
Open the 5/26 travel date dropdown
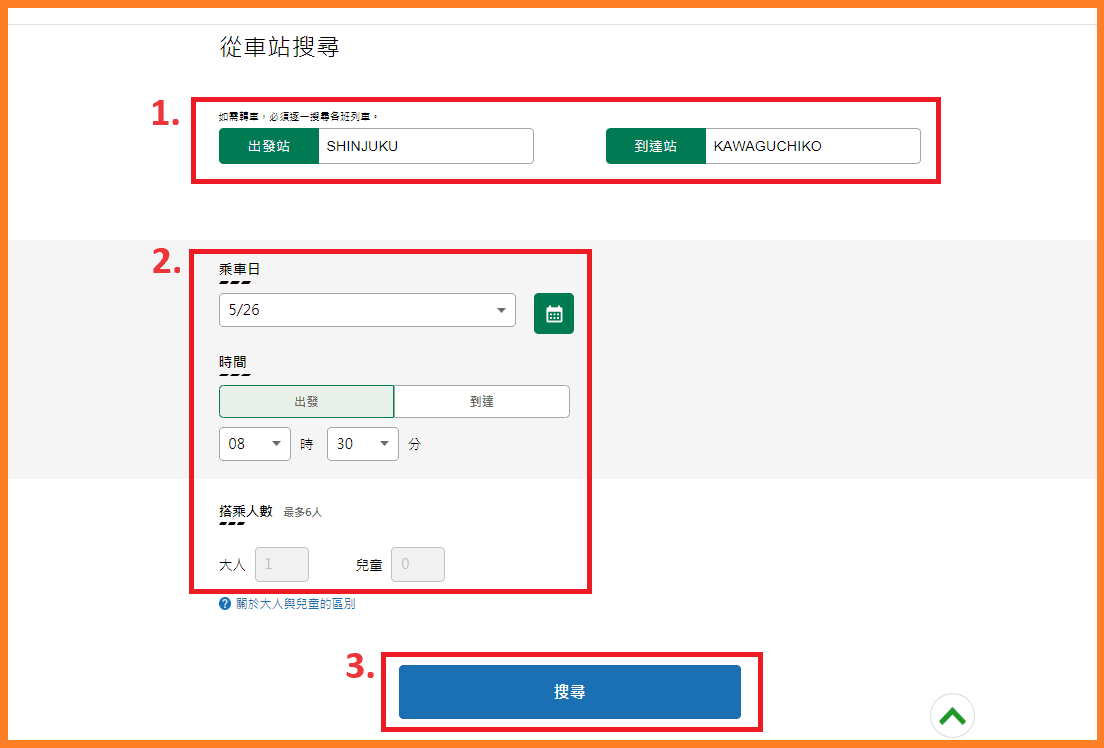(x=367, y=310)
